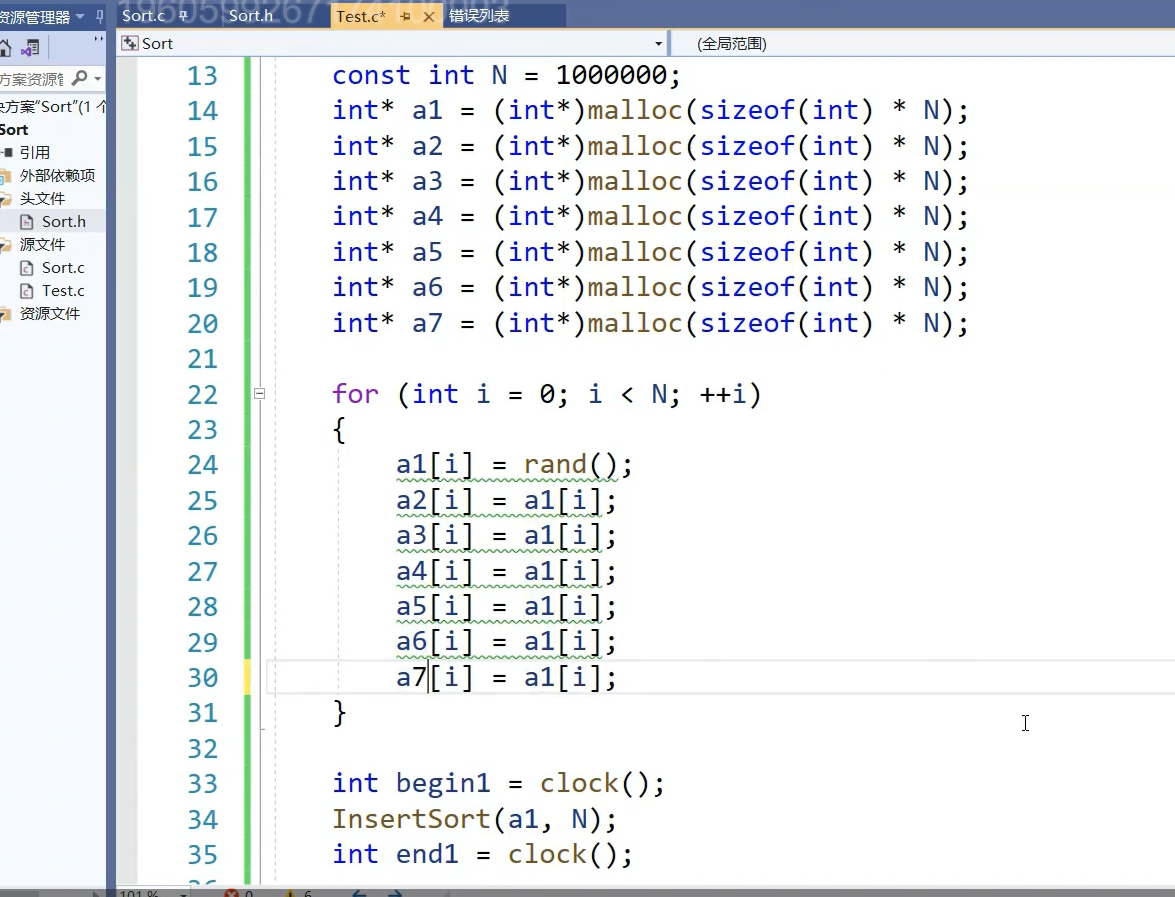1175x897 pixels.
Task: Select the Test.c* editor tab
Action: tap(361, 16)
